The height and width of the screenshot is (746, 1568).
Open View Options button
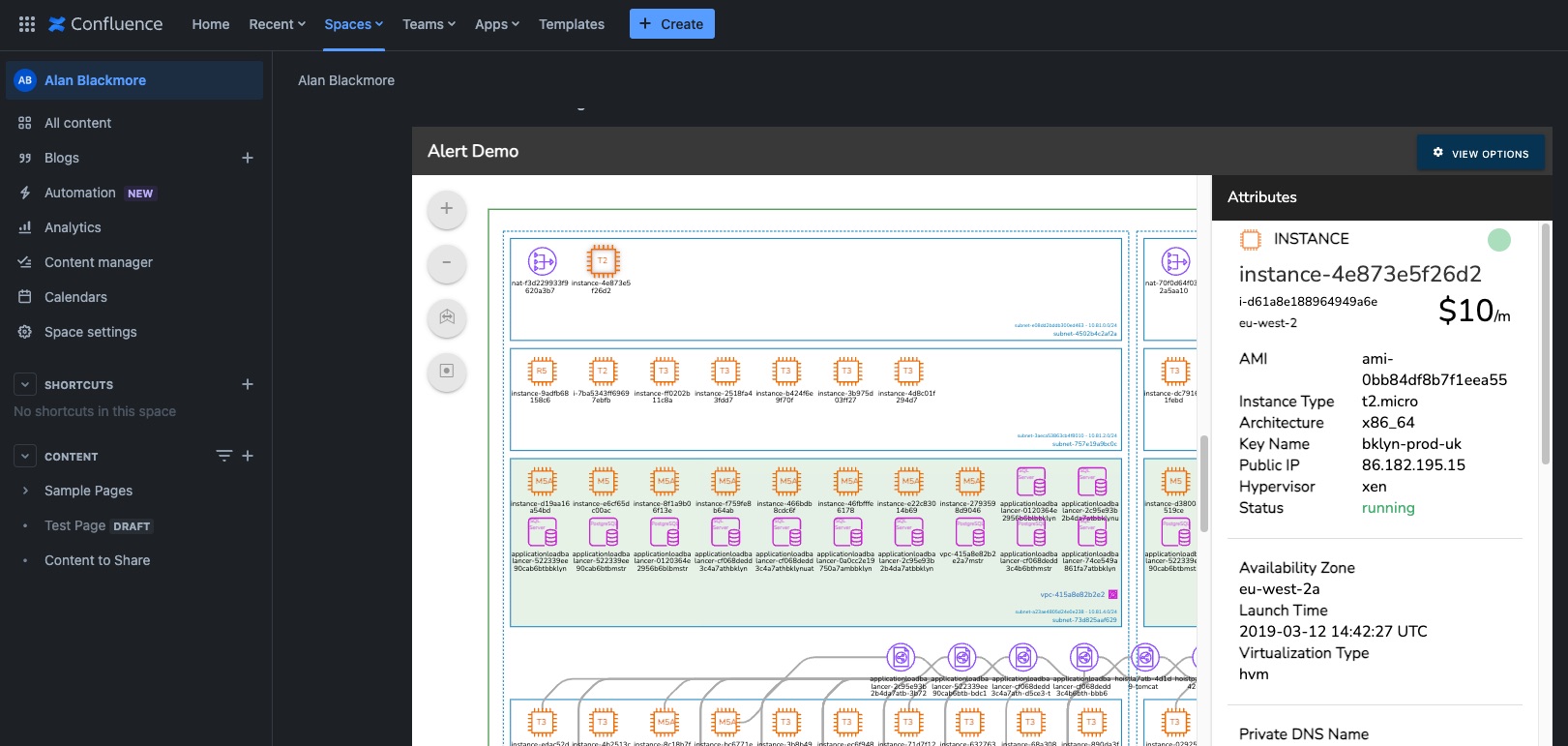pyautogui.click(x=1480, y=153)
